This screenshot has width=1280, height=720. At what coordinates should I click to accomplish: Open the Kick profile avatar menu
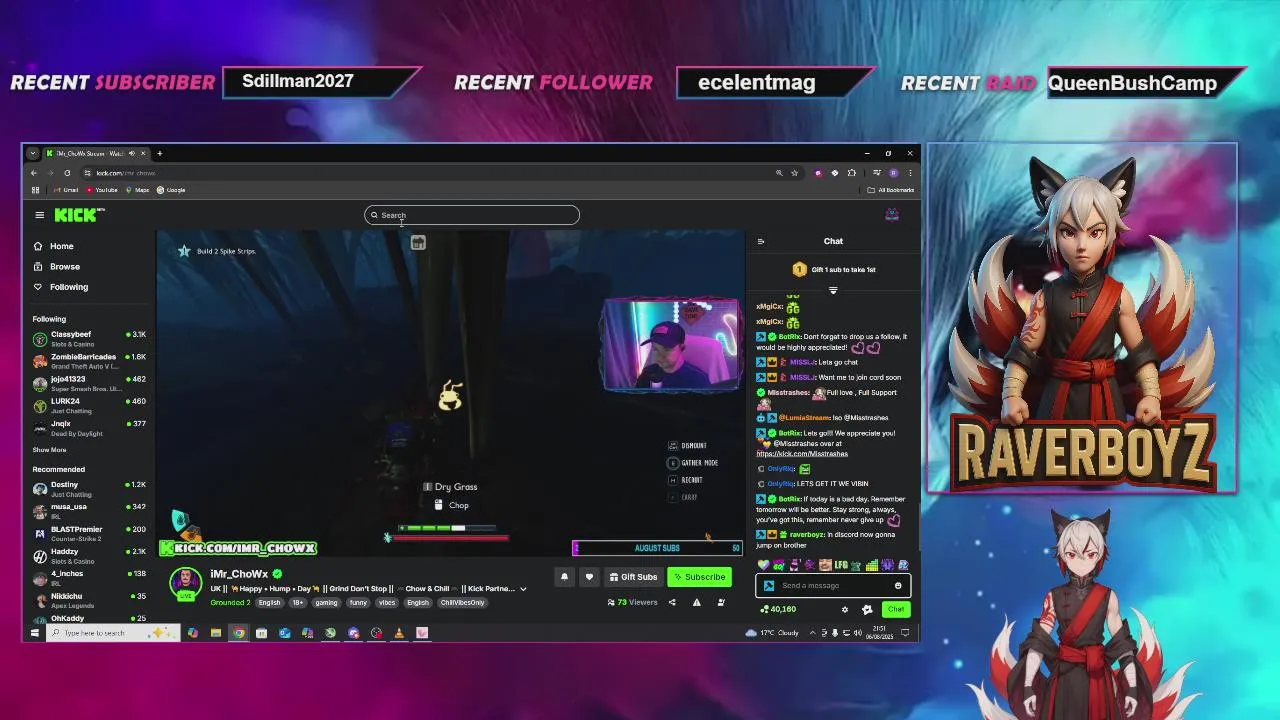892,215
